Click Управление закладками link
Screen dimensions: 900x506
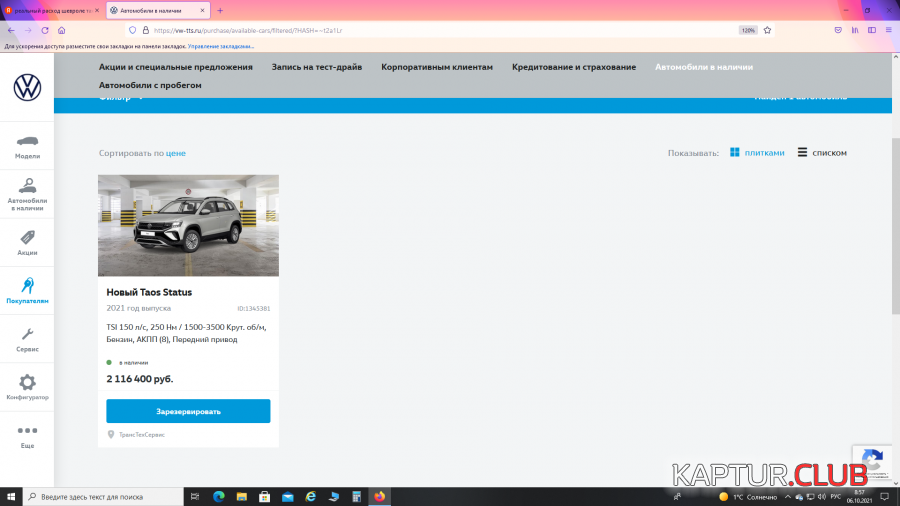point(220,46)
